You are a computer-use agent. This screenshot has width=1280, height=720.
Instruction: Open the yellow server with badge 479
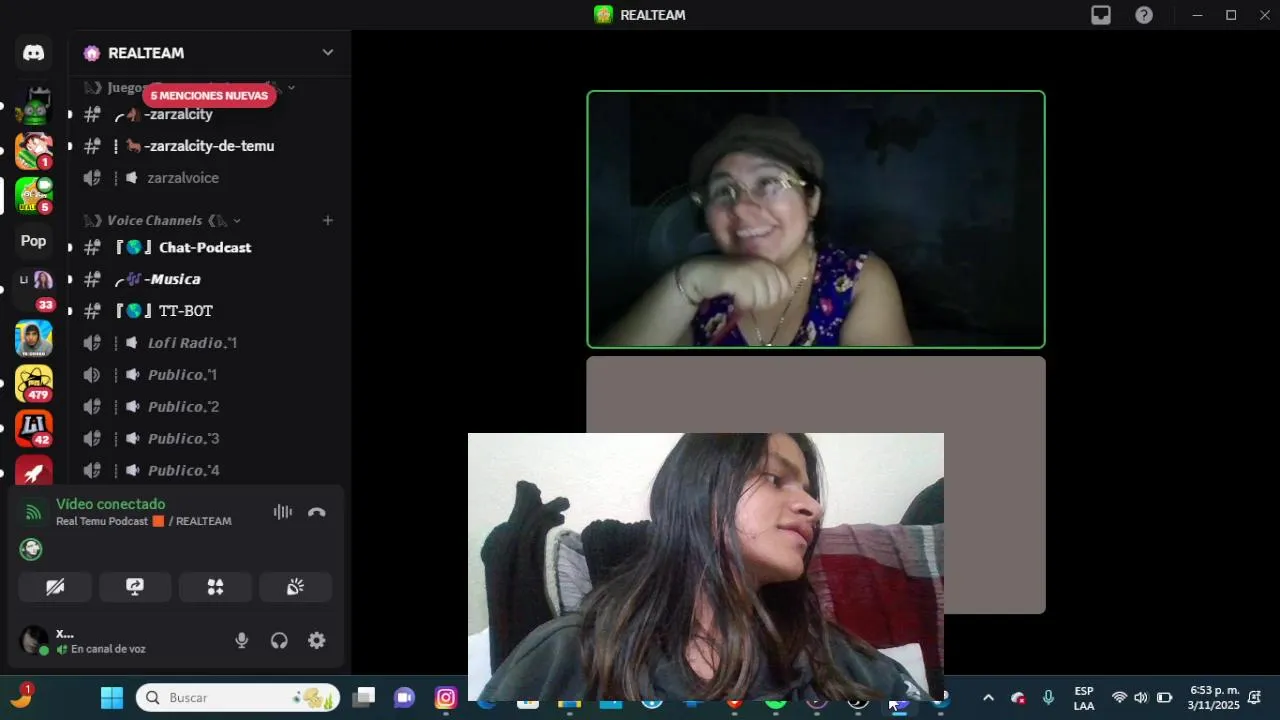34,383
